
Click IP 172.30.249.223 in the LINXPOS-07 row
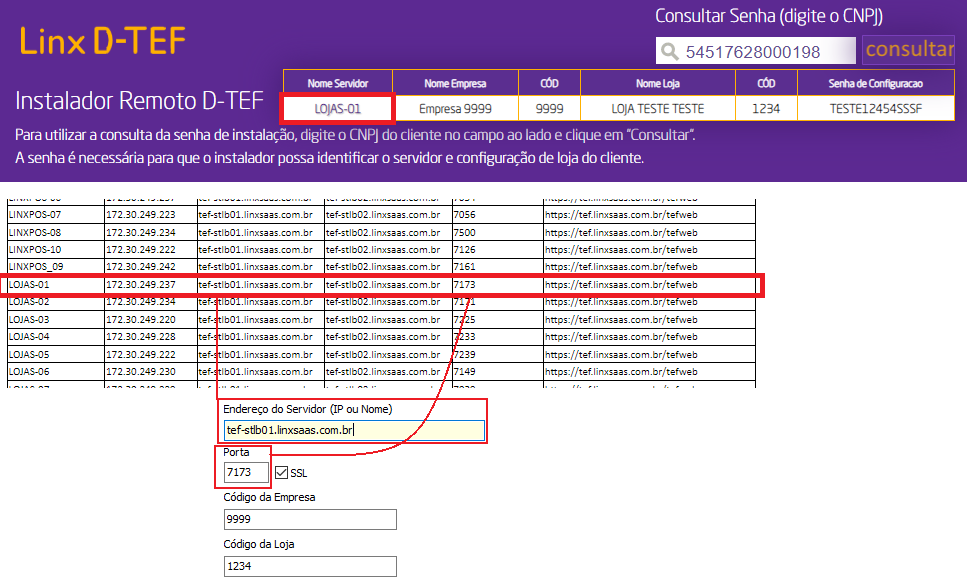[141, 215]
